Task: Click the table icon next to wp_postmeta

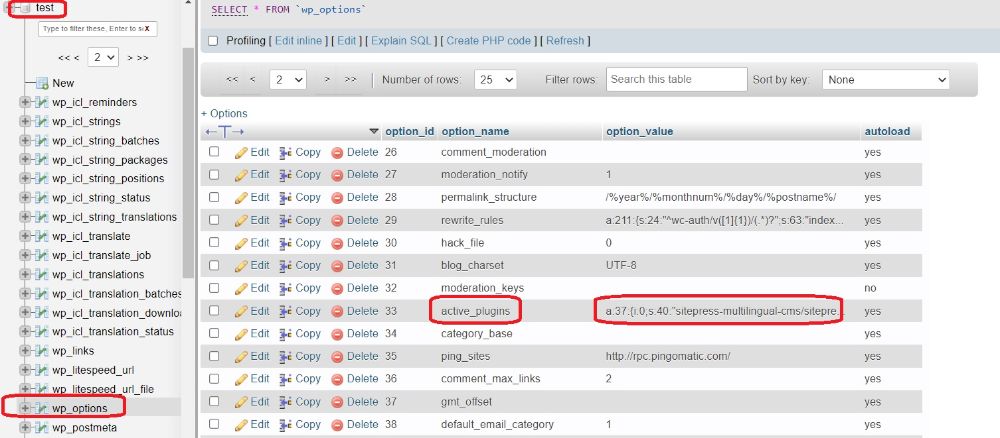Action: [42, 427]
